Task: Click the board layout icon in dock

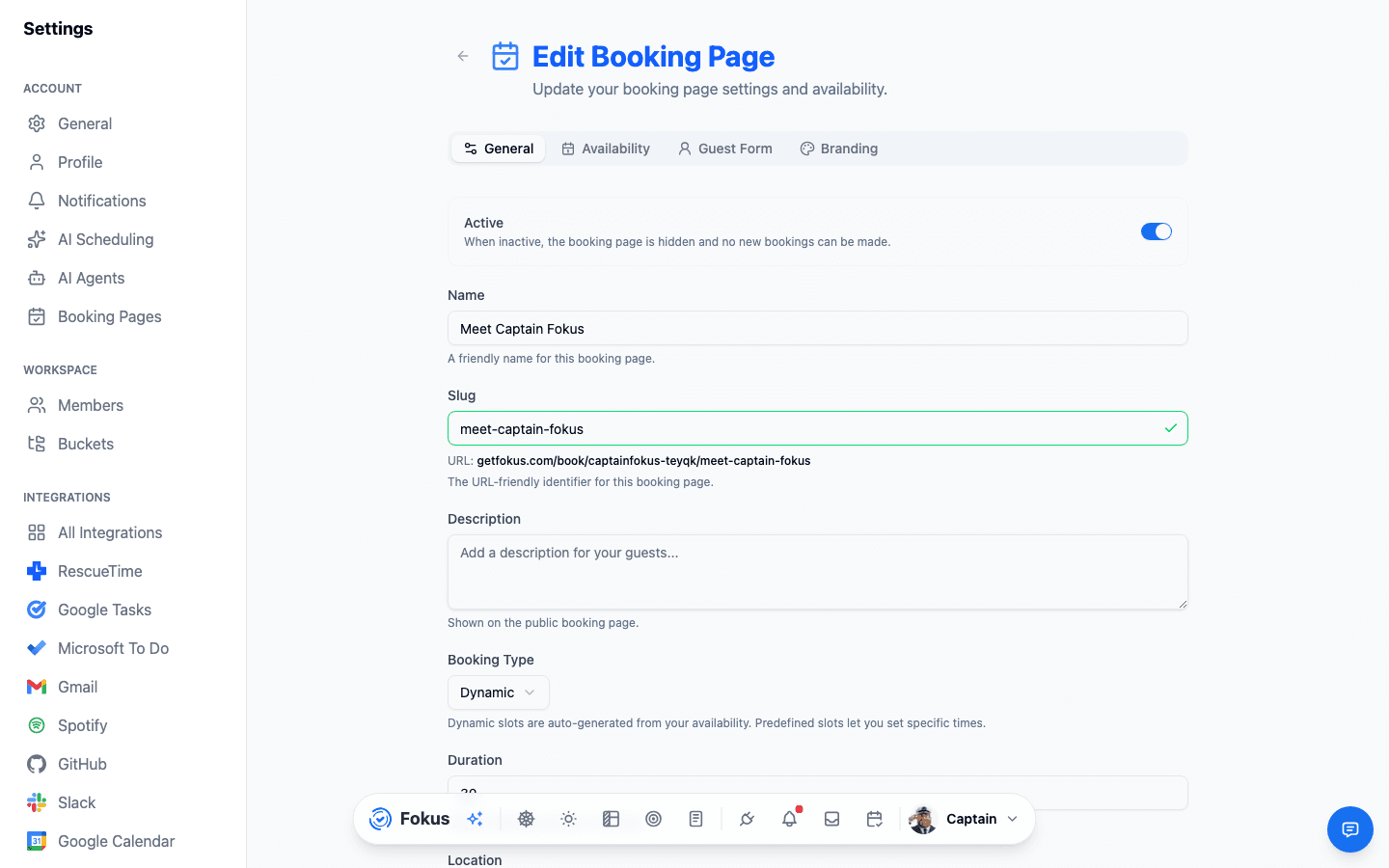Action: click(611, 819)
